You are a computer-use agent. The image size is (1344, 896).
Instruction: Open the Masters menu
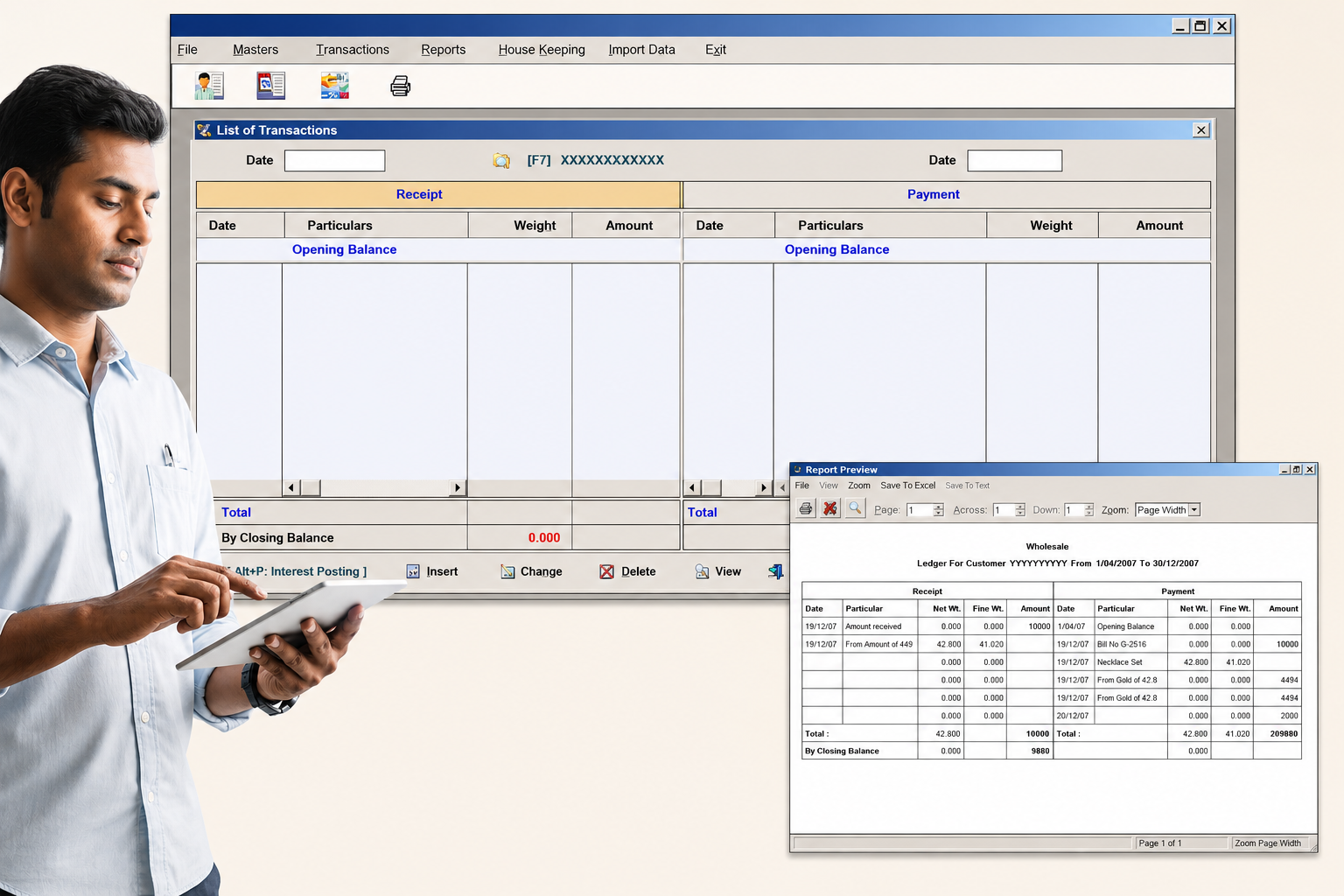[x=255, y=50]
